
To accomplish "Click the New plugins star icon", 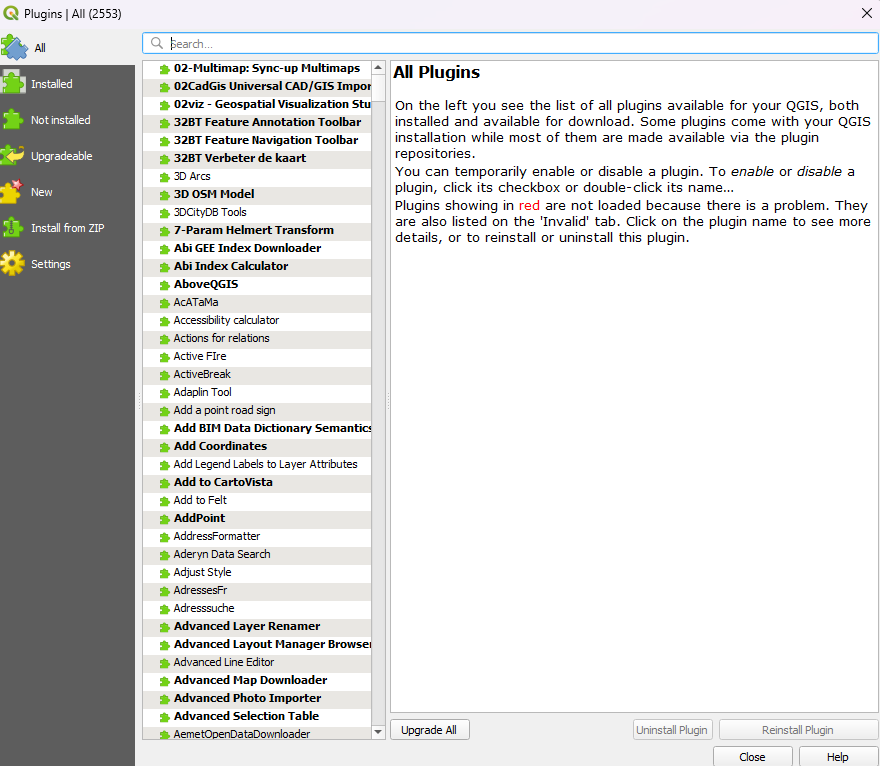I will click(x=12, y=191).
